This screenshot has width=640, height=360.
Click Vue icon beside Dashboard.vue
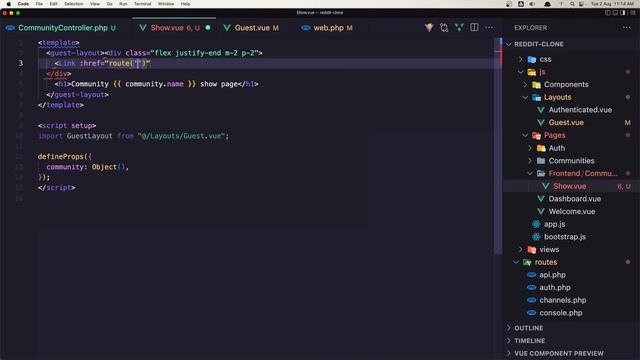(x=541, y=199)
